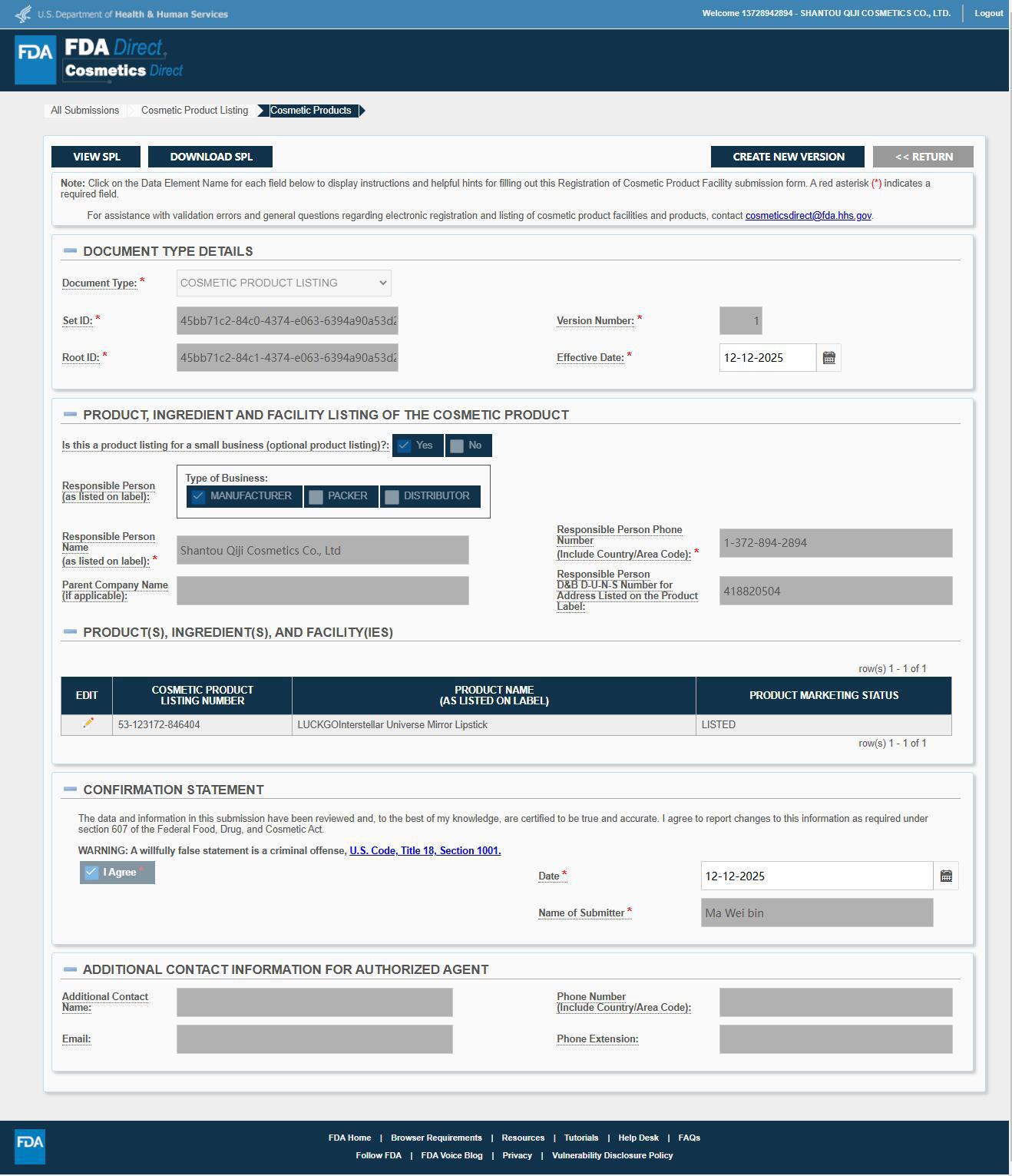
Task: Click the DOWNLOAD SPL button
Action: click(x=210, y=157)
